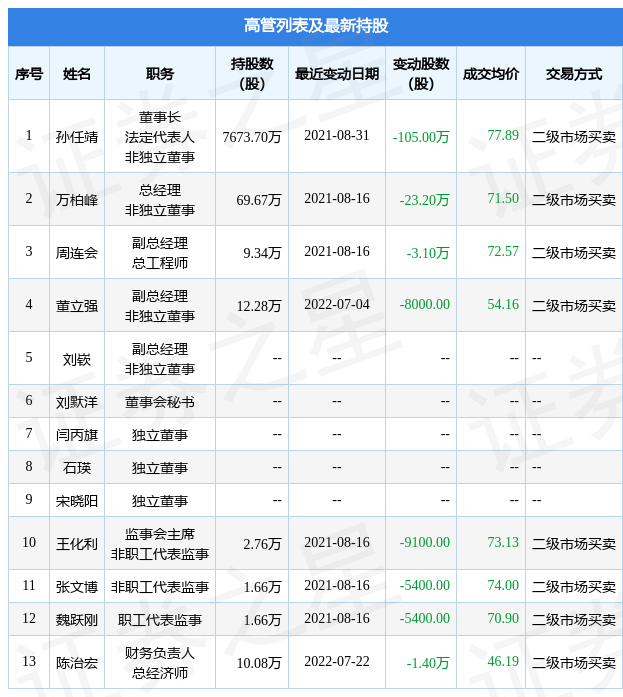The height and width of the screenshot is (697, 623).
Task: Click the change value -9100.00
Action: click(x=424, y=542)
